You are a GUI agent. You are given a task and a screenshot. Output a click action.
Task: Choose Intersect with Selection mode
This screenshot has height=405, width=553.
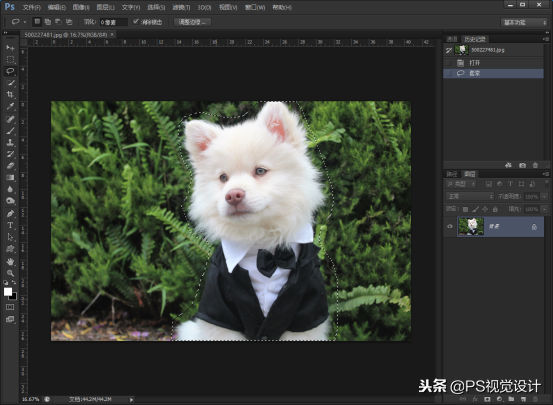[69, 22]
